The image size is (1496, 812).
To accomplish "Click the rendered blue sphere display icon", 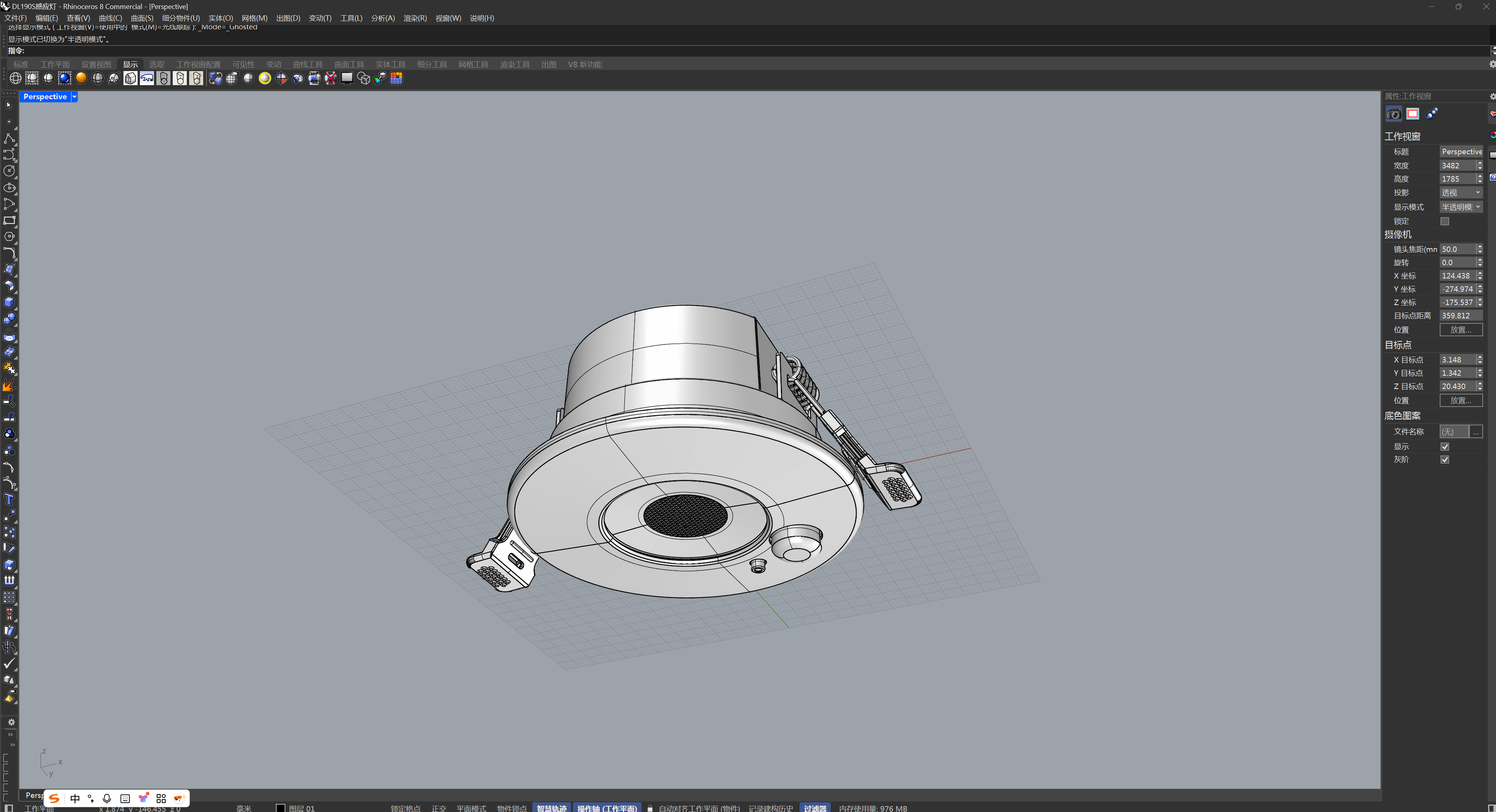I will pos(65,79).
